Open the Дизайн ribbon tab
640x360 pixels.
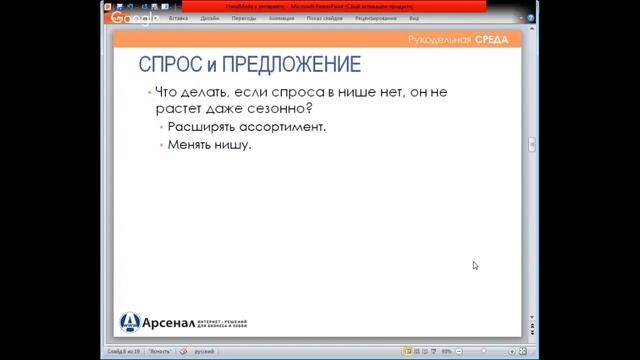click(x=209, y=18)
